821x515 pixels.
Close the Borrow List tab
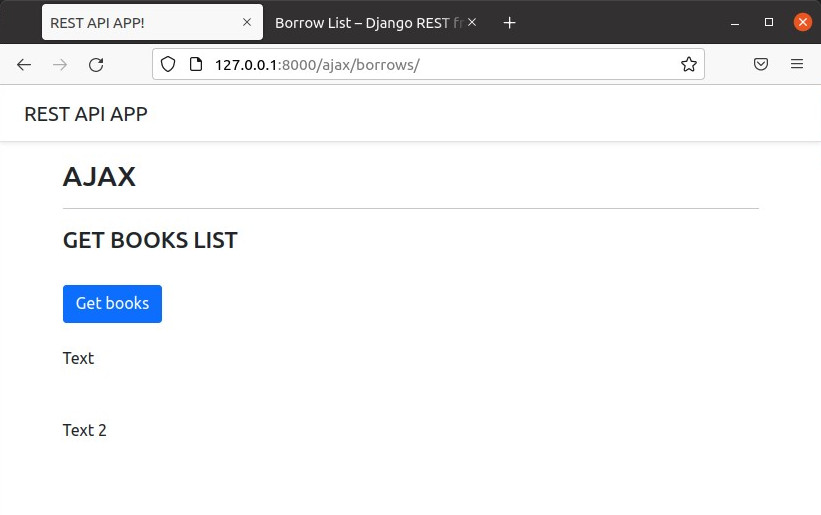[472, 22]
